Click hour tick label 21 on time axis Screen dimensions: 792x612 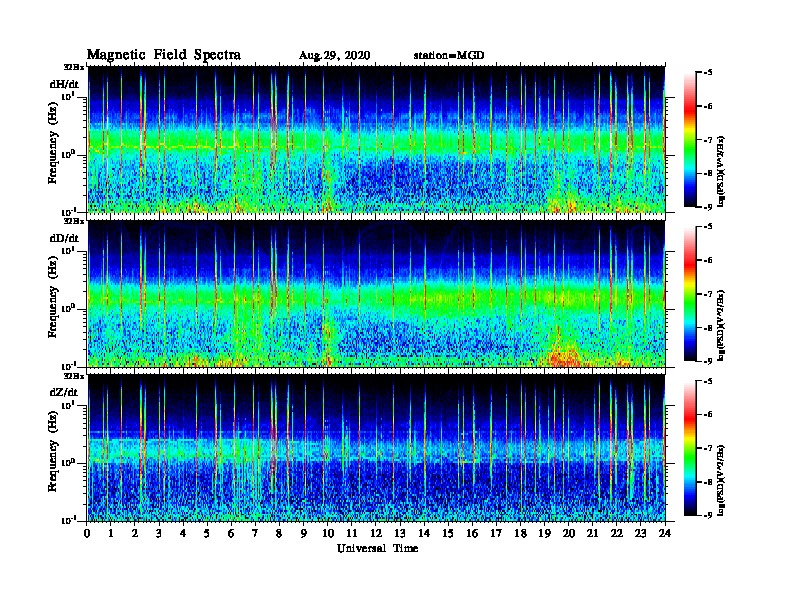pyautogui.click(x=592, y=534)
